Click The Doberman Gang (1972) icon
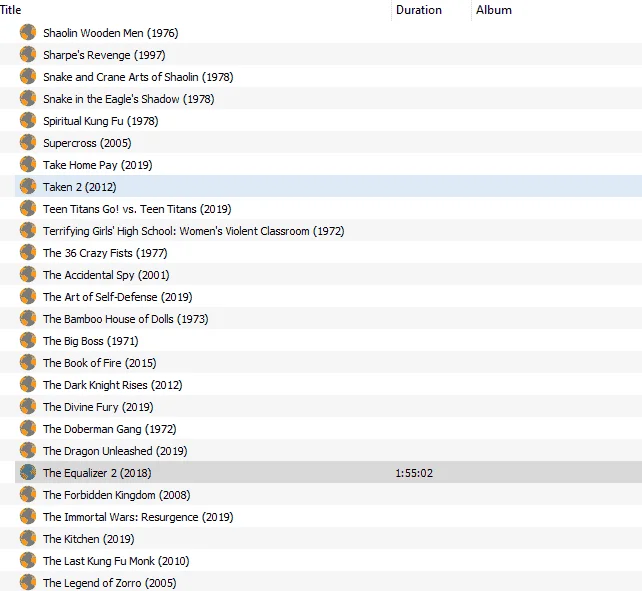642x591 pixels. 28,428
